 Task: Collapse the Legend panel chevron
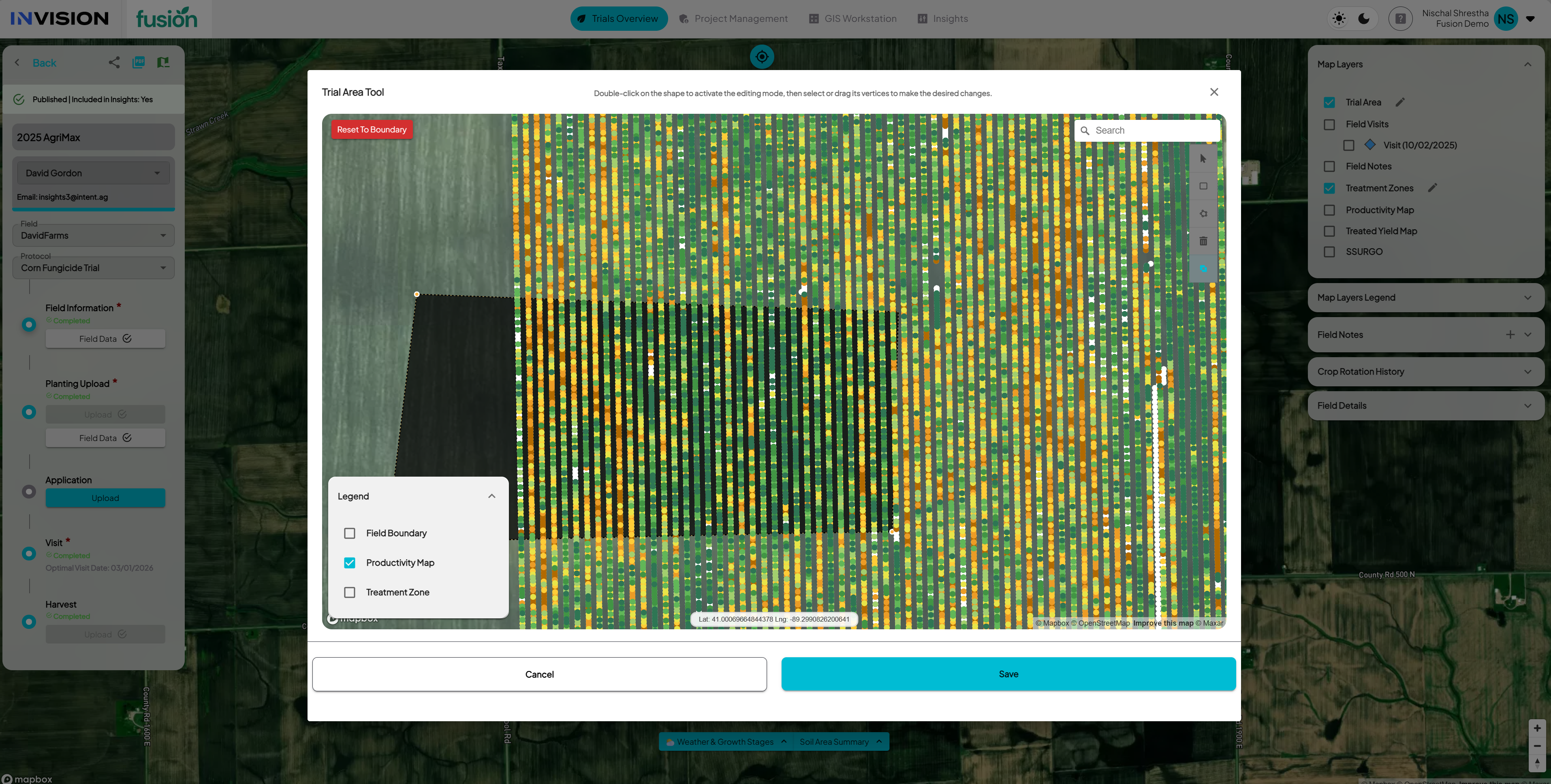pos(491,496)
